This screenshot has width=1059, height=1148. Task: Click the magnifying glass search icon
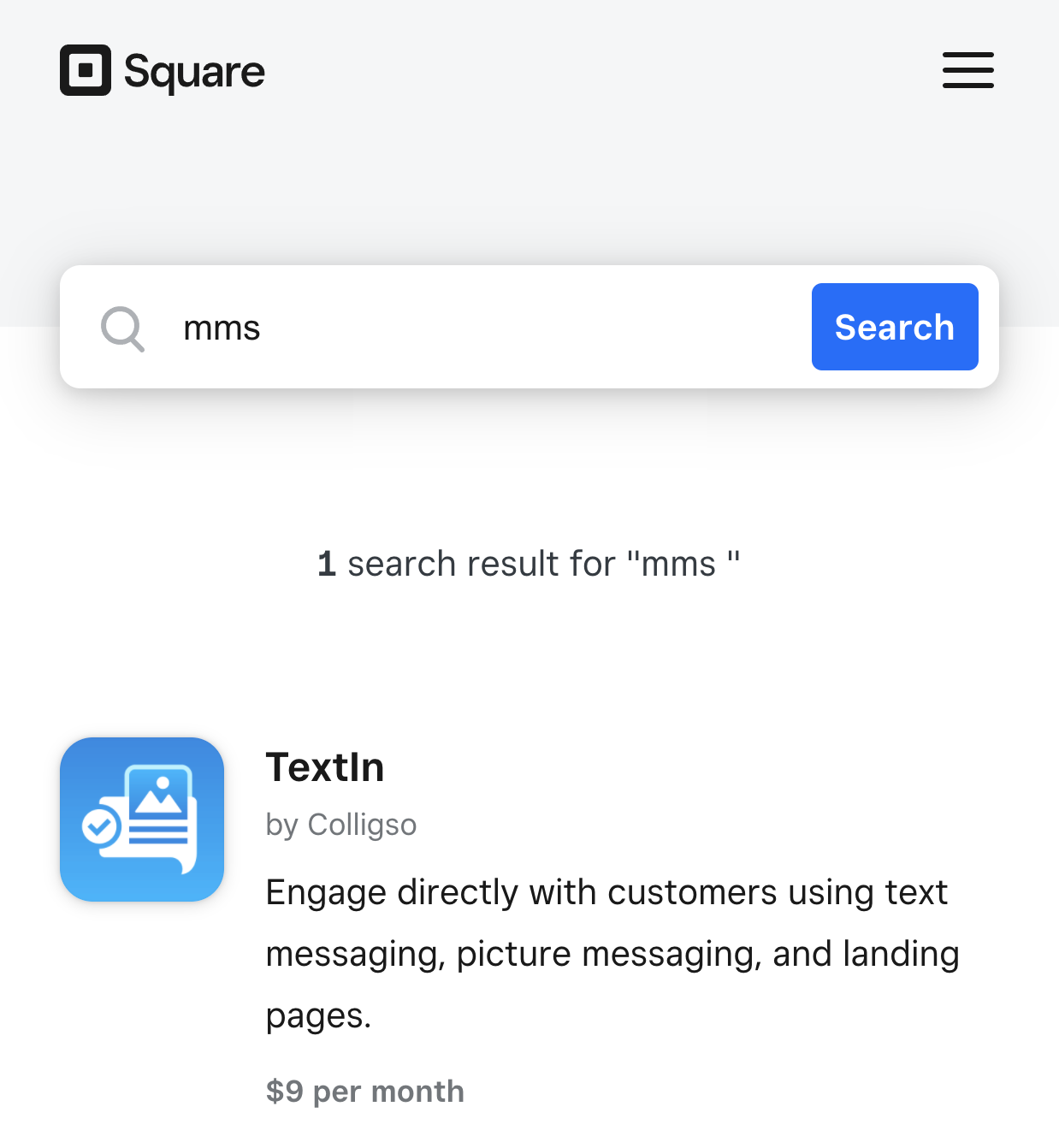(122, 328)
